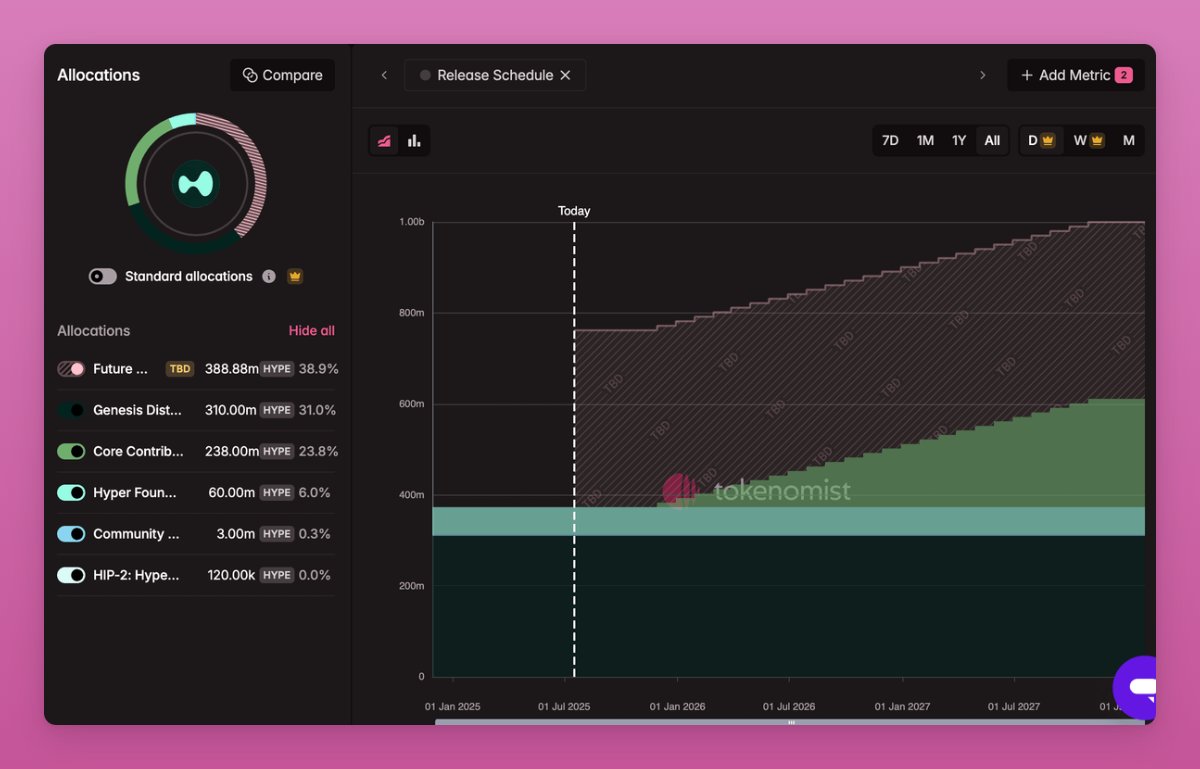
Task: Click the 3.00m value
Action: [x=238, y=534]
